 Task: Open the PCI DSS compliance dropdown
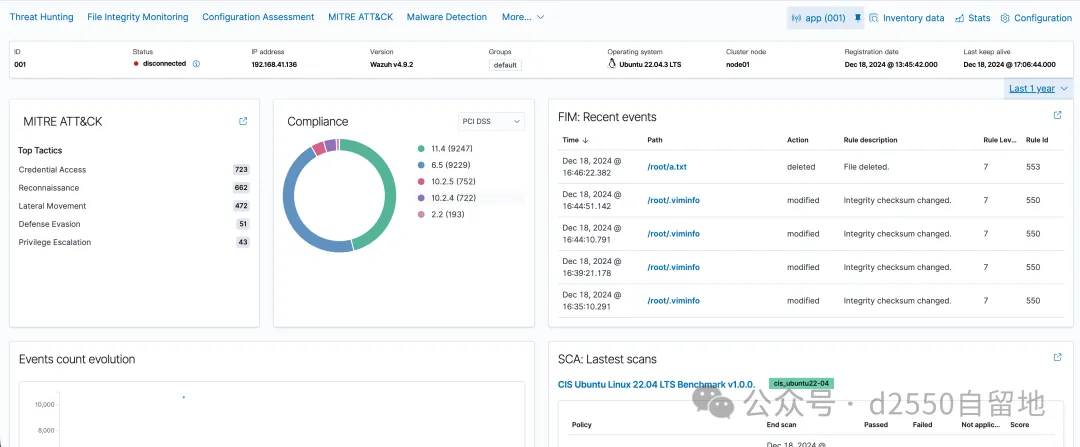coord(491,121)
